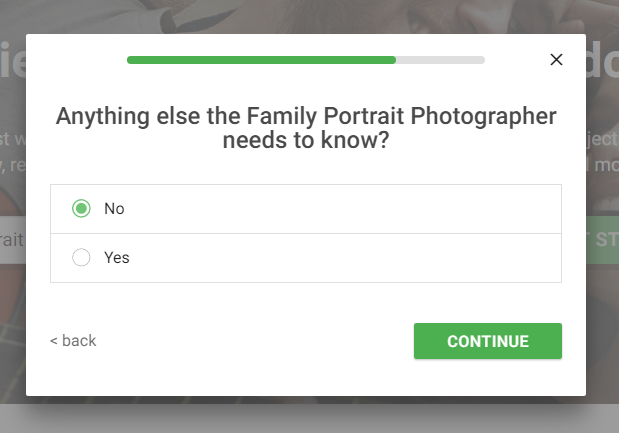
Task: Click the "<" chevron beside back
Action: (54, 341)
